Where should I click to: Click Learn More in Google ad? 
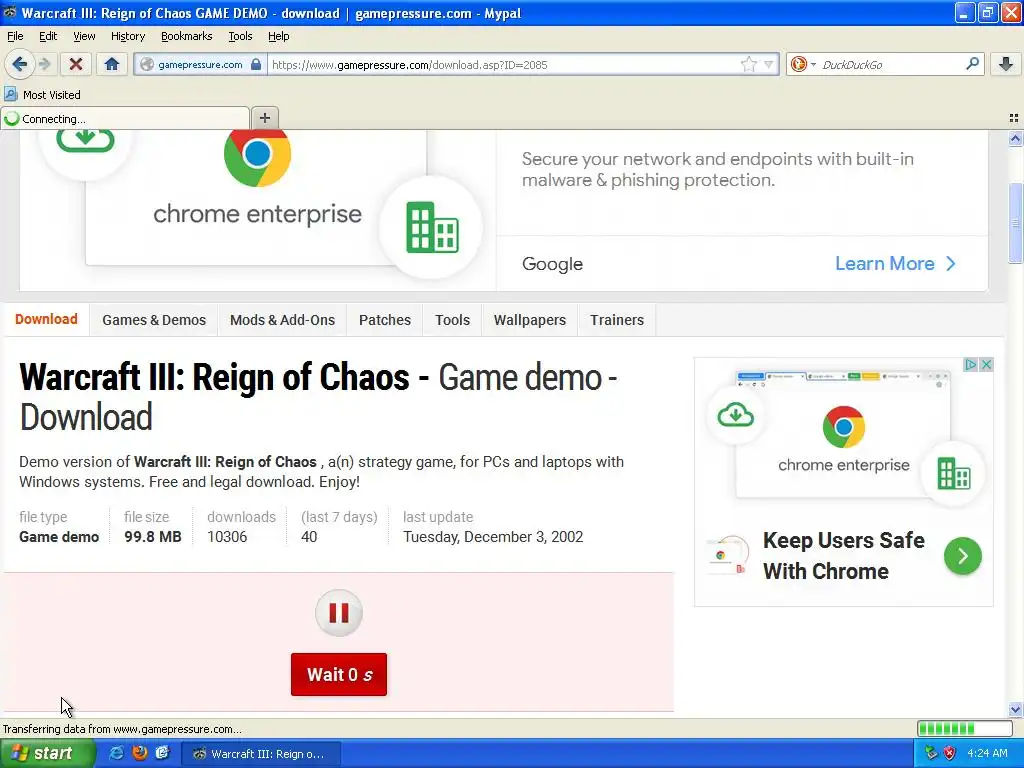[x=895, y=263]
